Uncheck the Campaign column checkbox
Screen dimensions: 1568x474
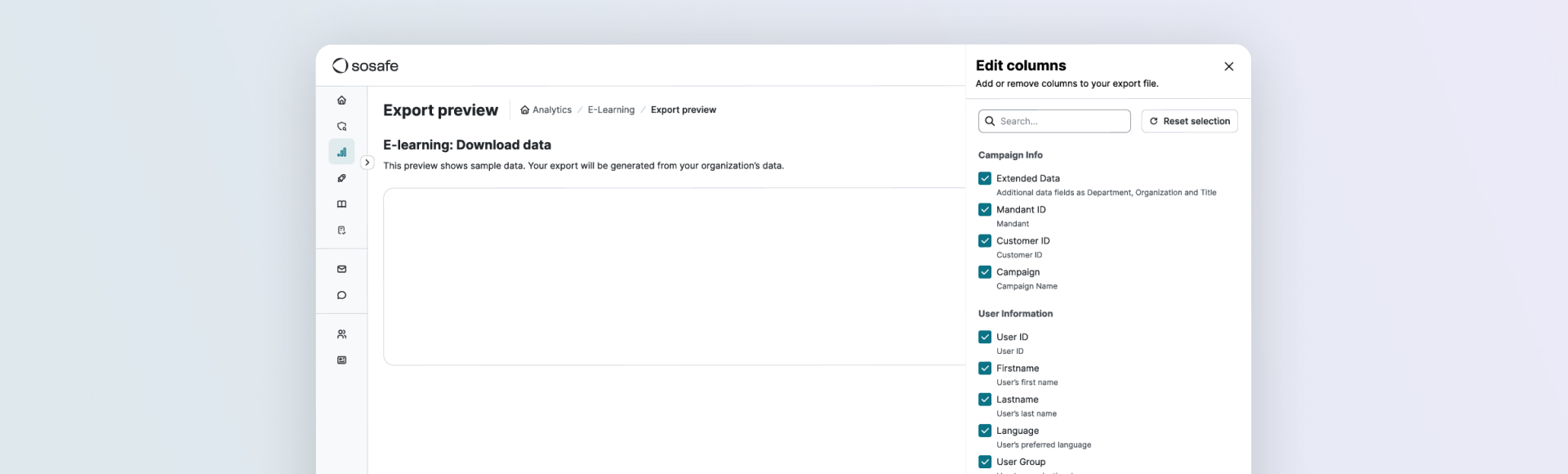click(x=985, y=272)
